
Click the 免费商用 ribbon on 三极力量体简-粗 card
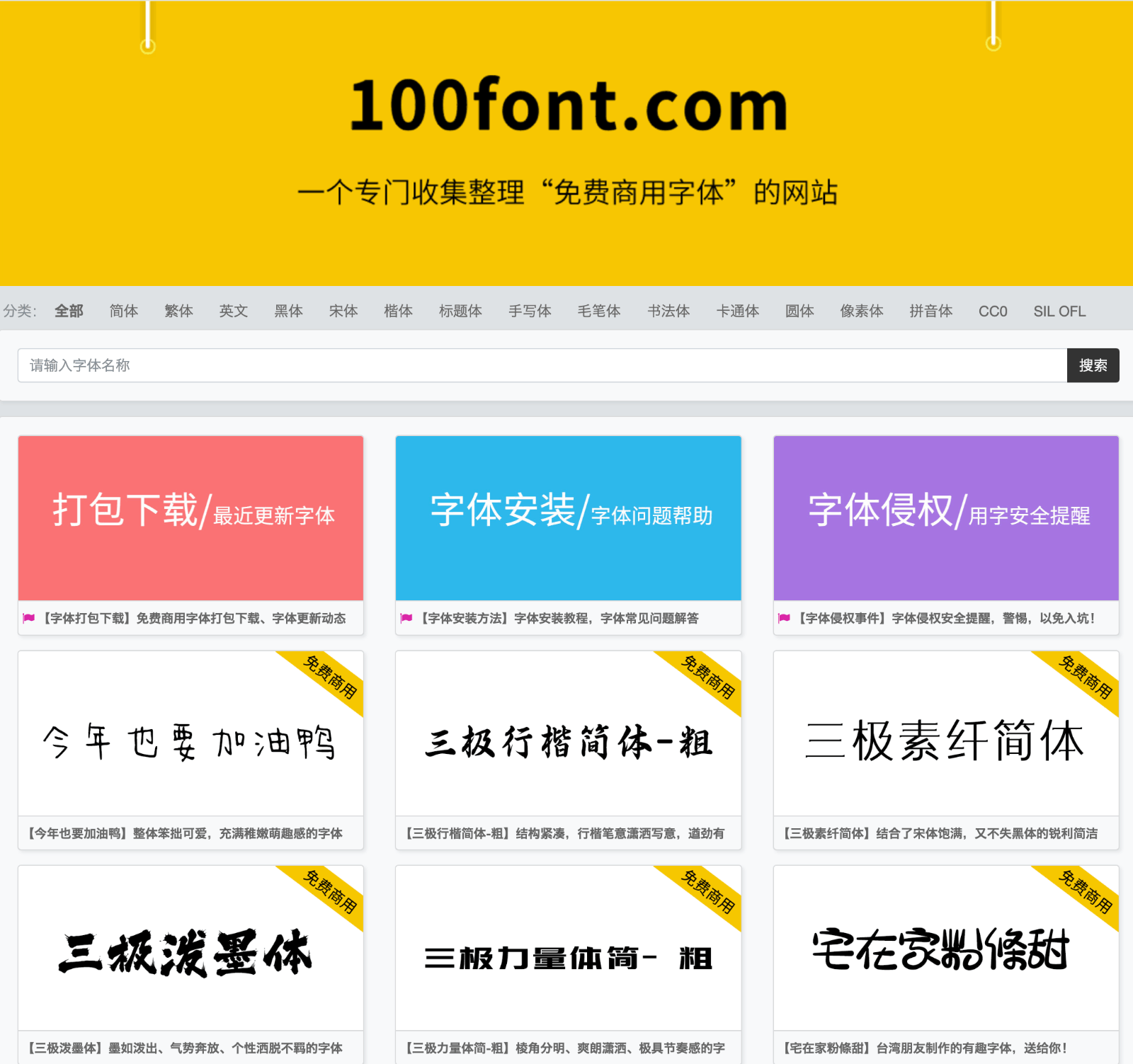pyautogui.click(x=707, y=892)
